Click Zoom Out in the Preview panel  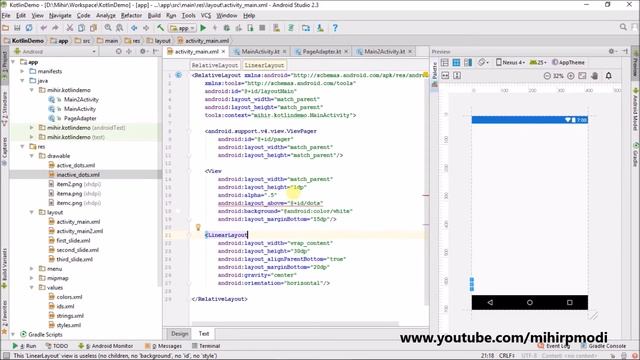[x=547, y=76]
